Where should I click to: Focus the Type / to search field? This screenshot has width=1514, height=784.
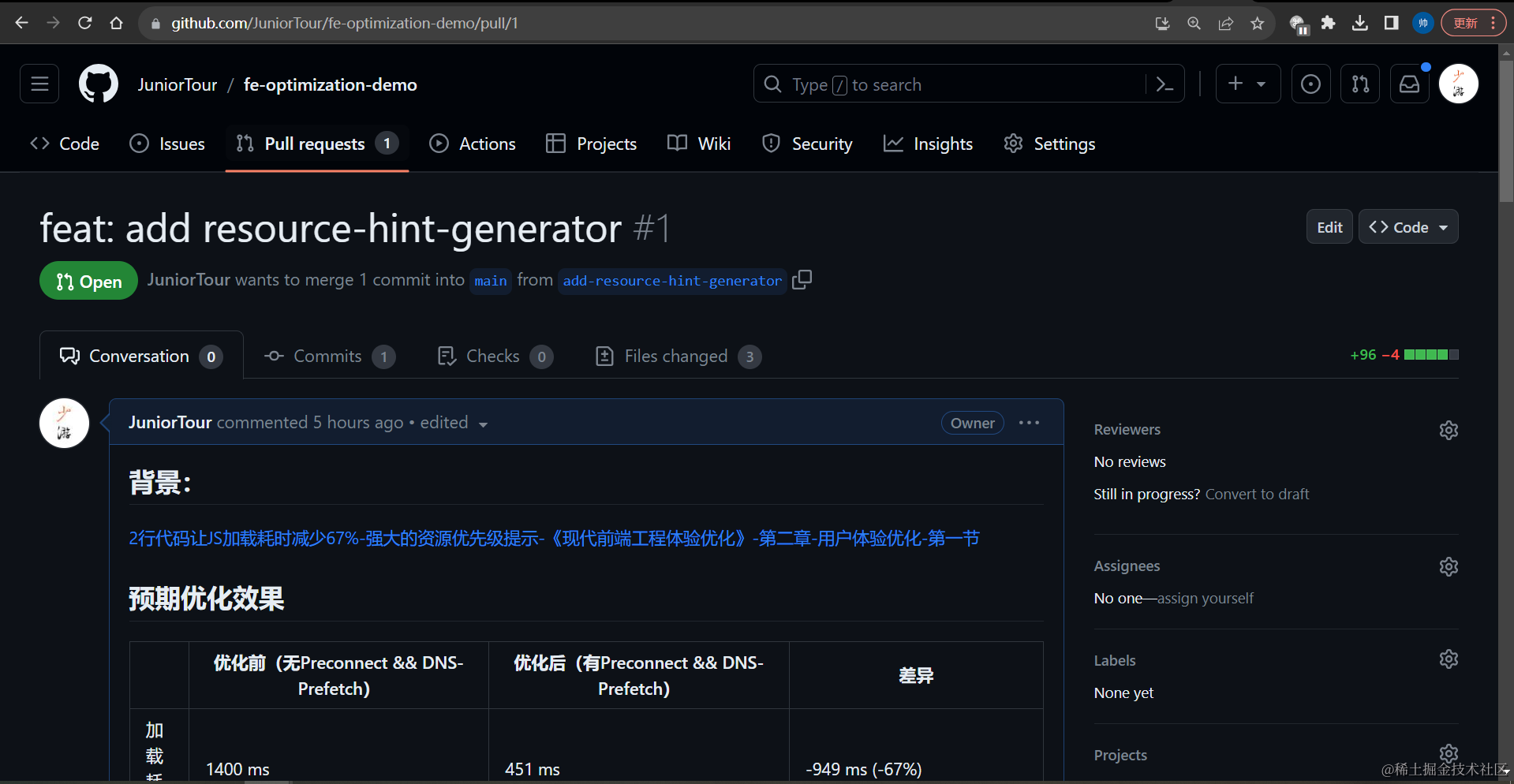click(955, 84)
